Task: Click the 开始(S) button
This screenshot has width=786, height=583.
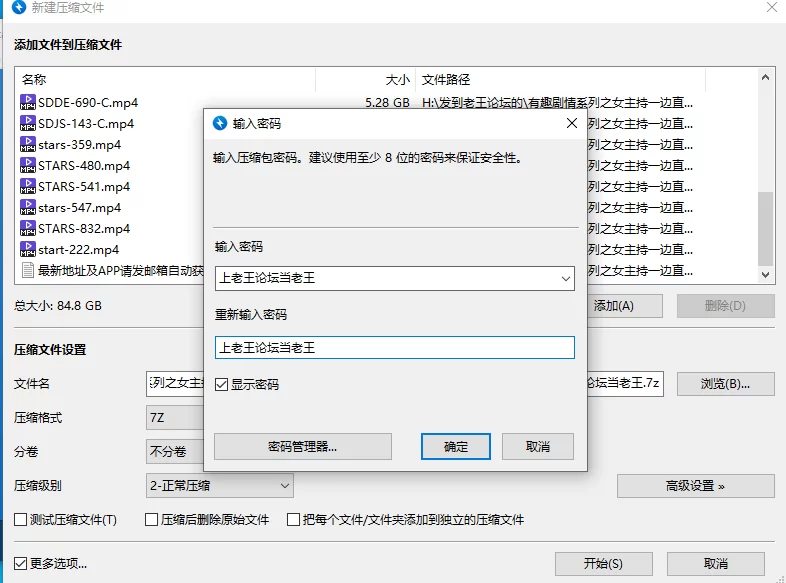Action: pyautogui.click(x=604, y=564)
